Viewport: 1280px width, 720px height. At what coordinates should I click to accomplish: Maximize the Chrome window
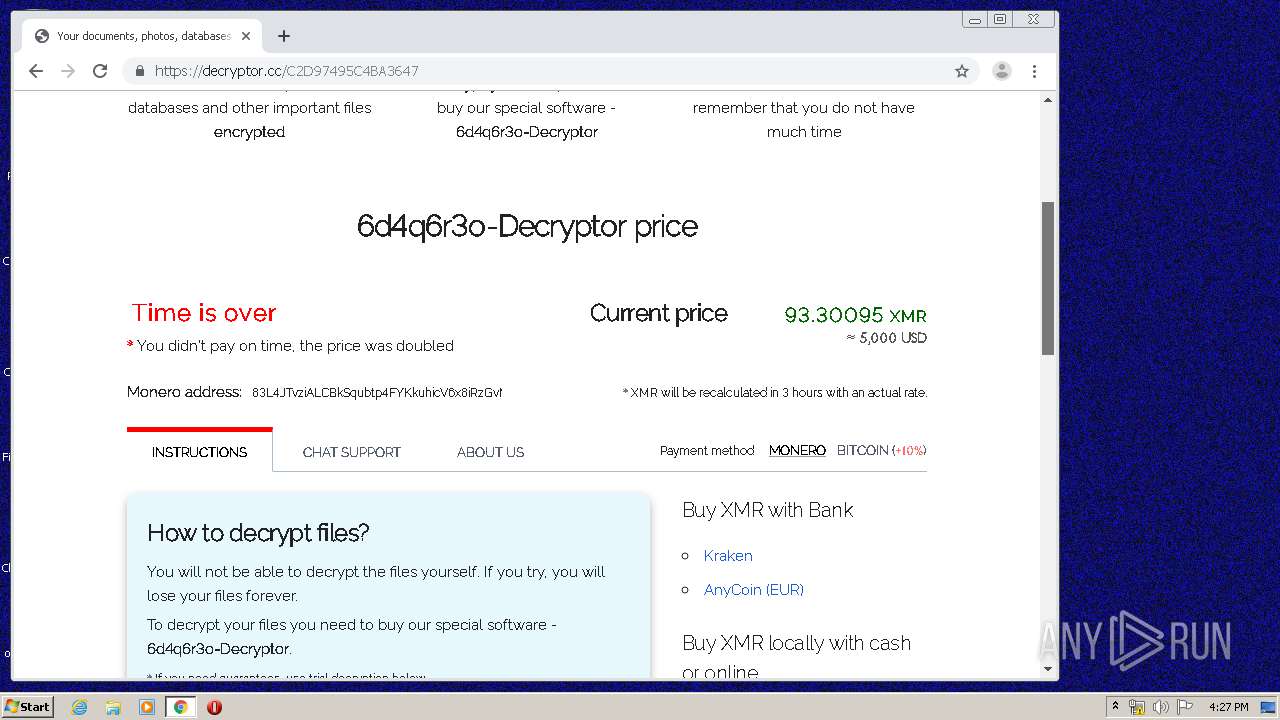coord(1000,19)
